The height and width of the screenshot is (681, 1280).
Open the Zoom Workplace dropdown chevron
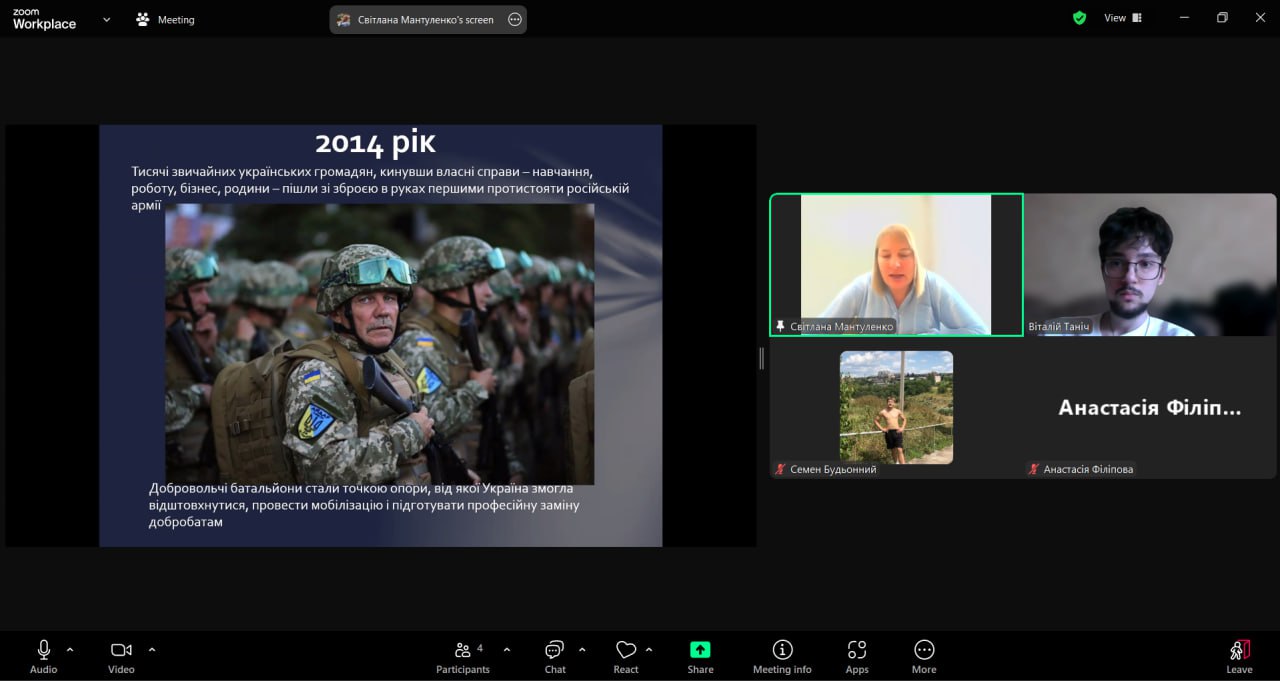[x=107, y=19]
